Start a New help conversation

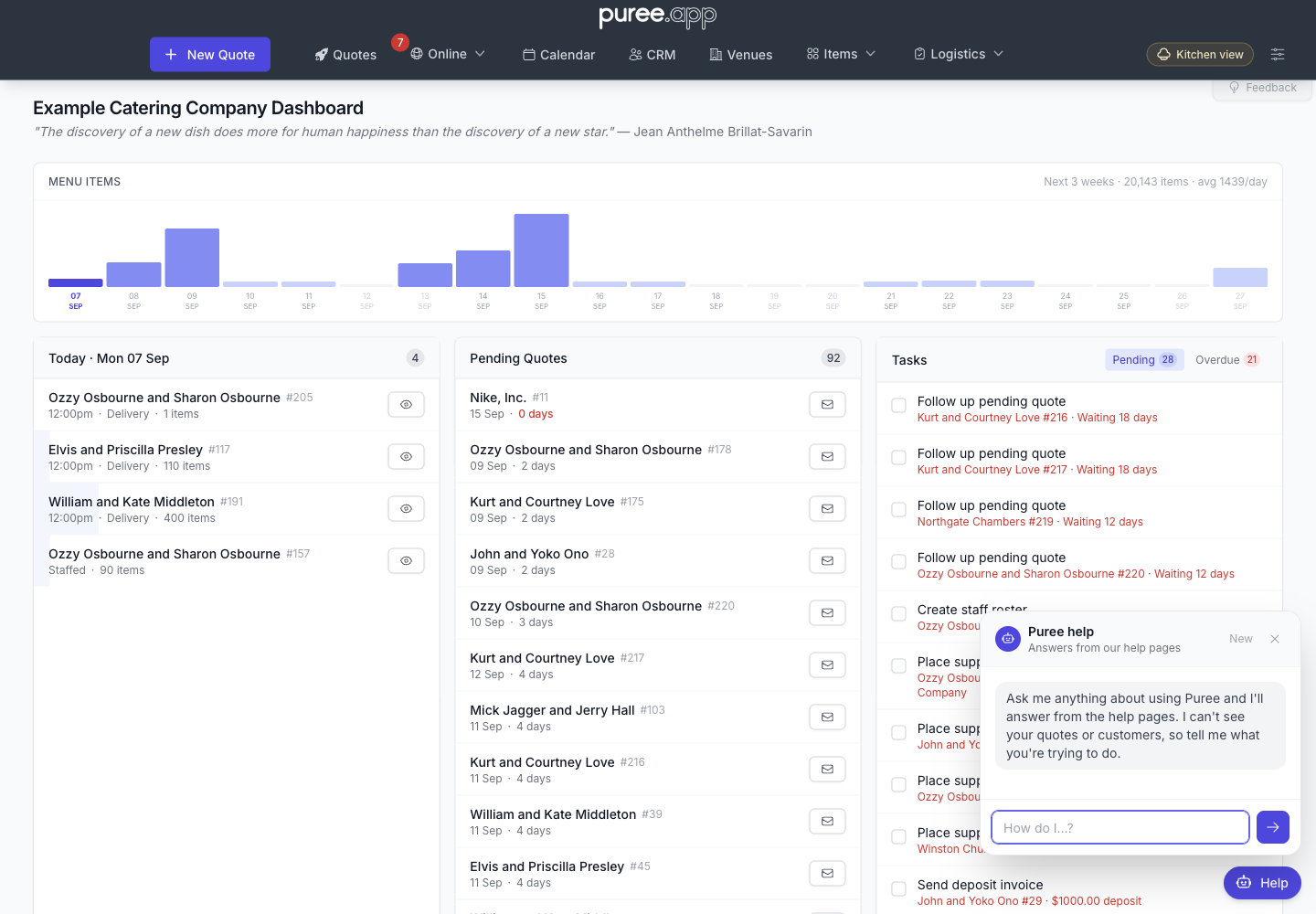(1241, 639)
